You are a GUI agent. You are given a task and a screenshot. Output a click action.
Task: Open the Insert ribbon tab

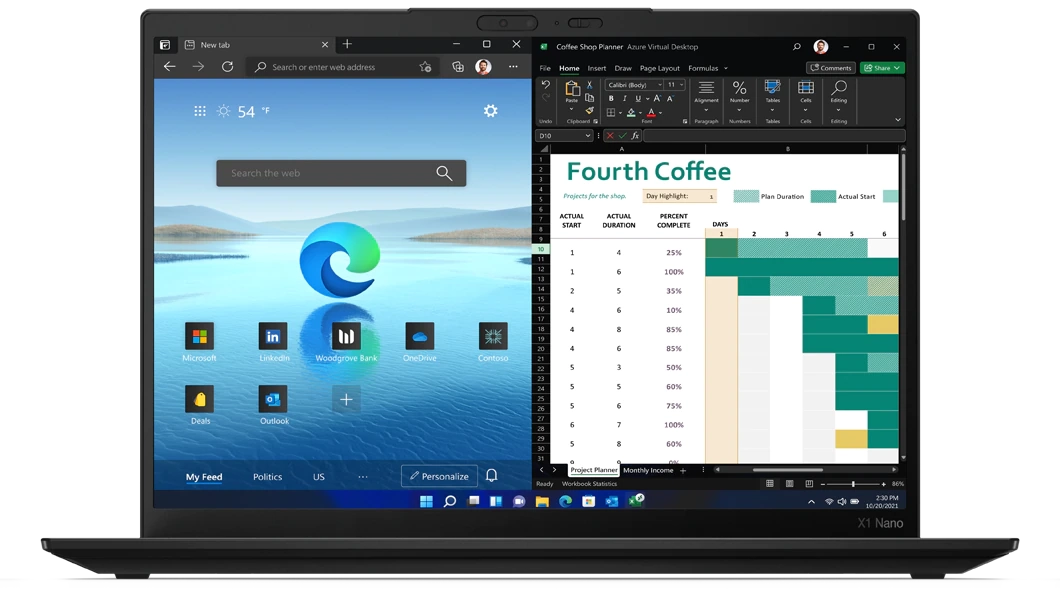click(x=597, y=68)
